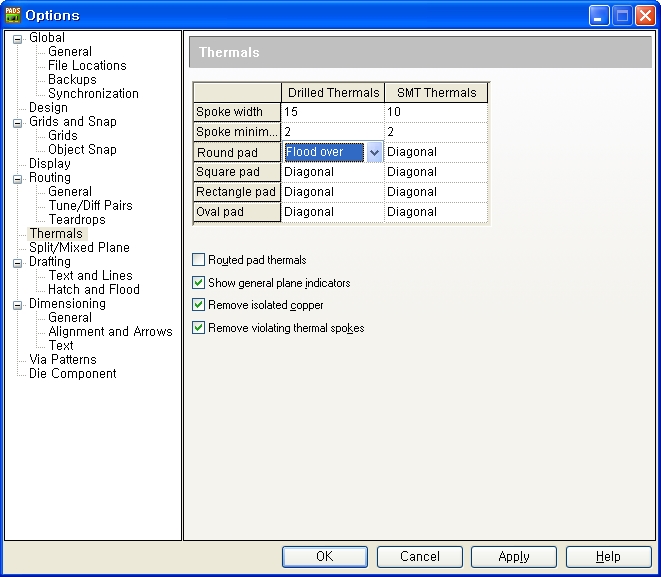Viewport: 661px width, 577px height.
Task: Open Alignment and Arrows options
Action: pos(110,331)
